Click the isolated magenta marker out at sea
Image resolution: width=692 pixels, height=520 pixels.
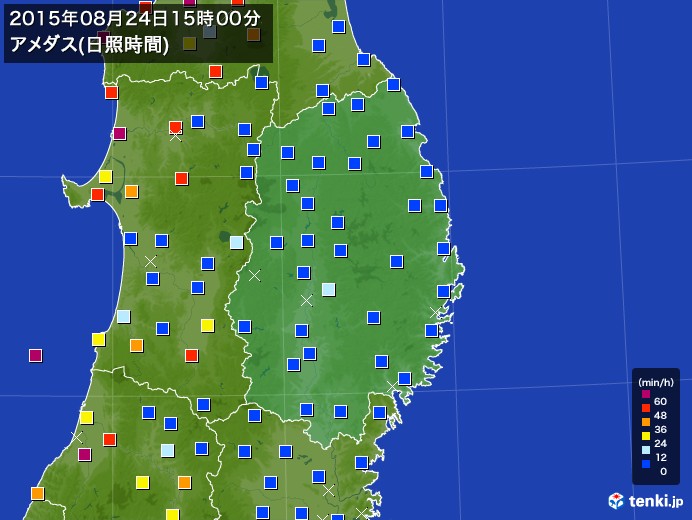35,355
